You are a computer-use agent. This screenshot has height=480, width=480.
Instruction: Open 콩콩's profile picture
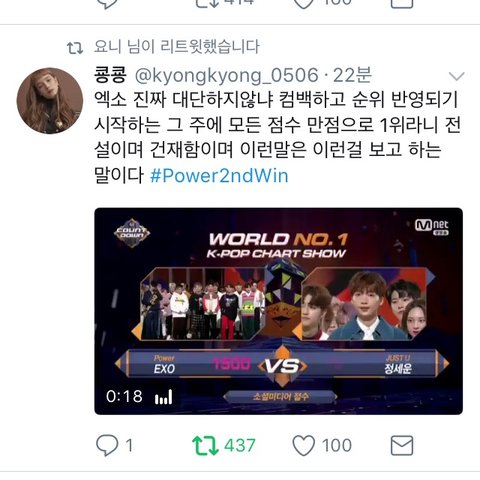pos(50,101)
